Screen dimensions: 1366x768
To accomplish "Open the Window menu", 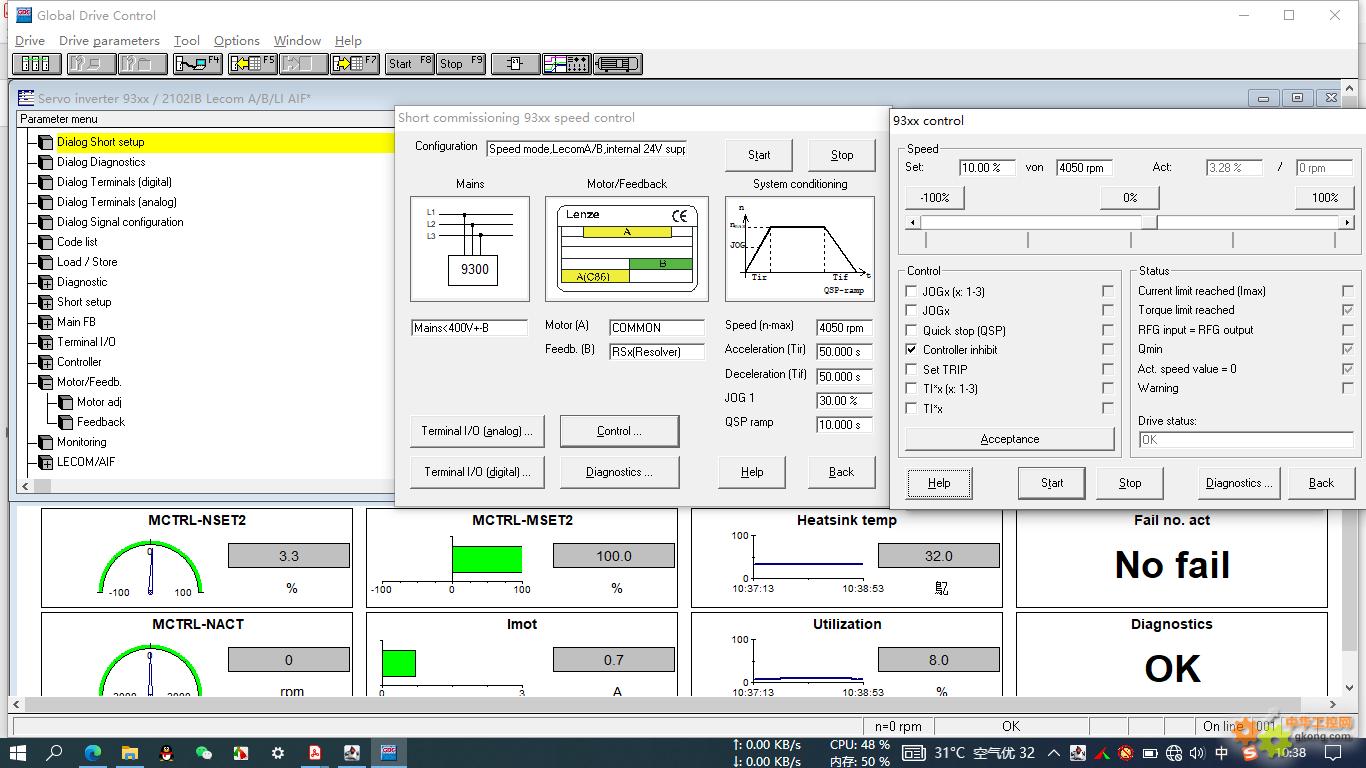I will (297, 41).
